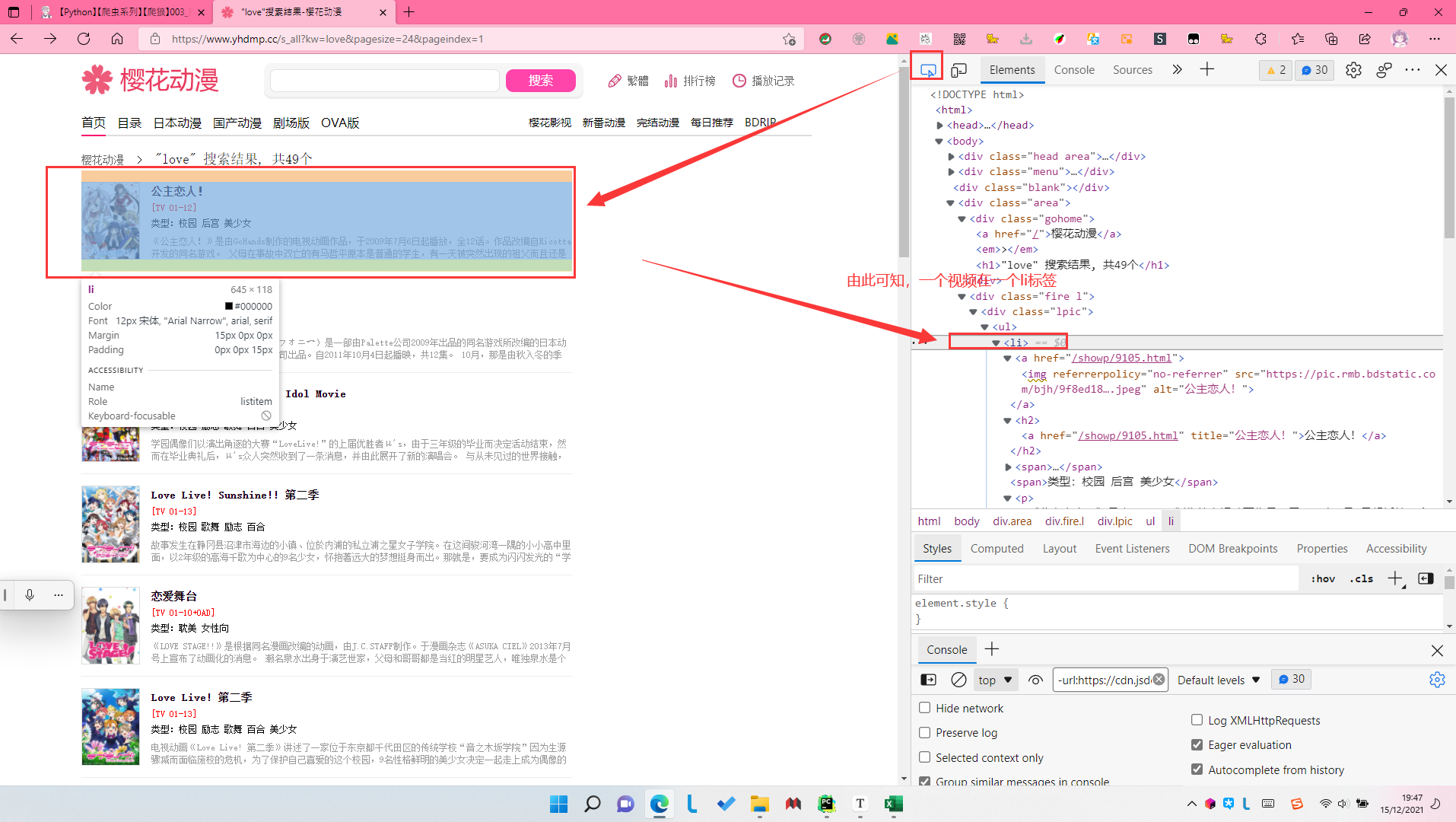1456x822 pixels.
Task: Close the DevTools panel
Action: (x=1441, y=70)
